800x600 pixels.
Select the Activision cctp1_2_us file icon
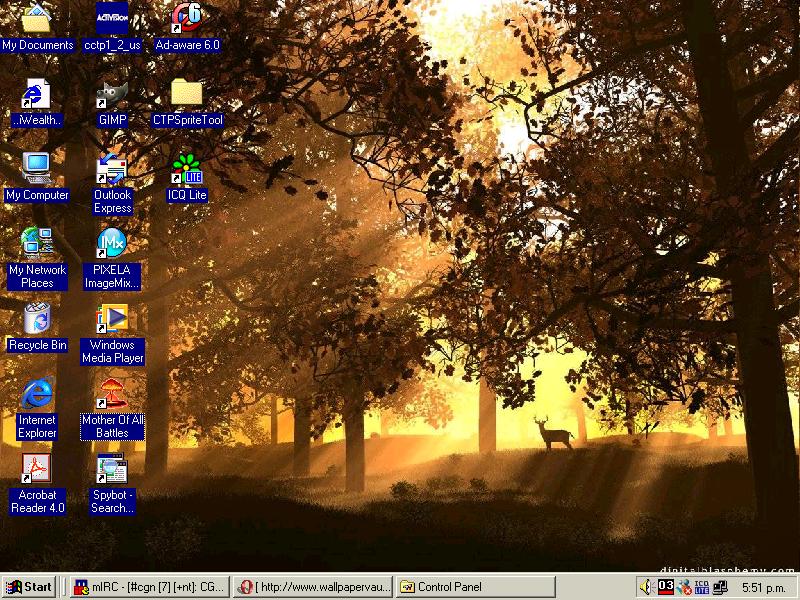tap(112, 20)
